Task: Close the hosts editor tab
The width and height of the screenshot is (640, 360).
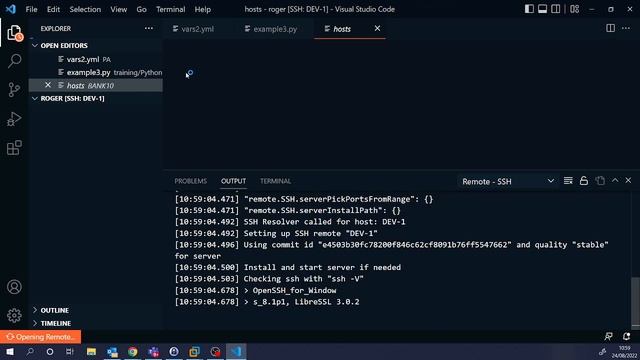Action: (377, 28)
